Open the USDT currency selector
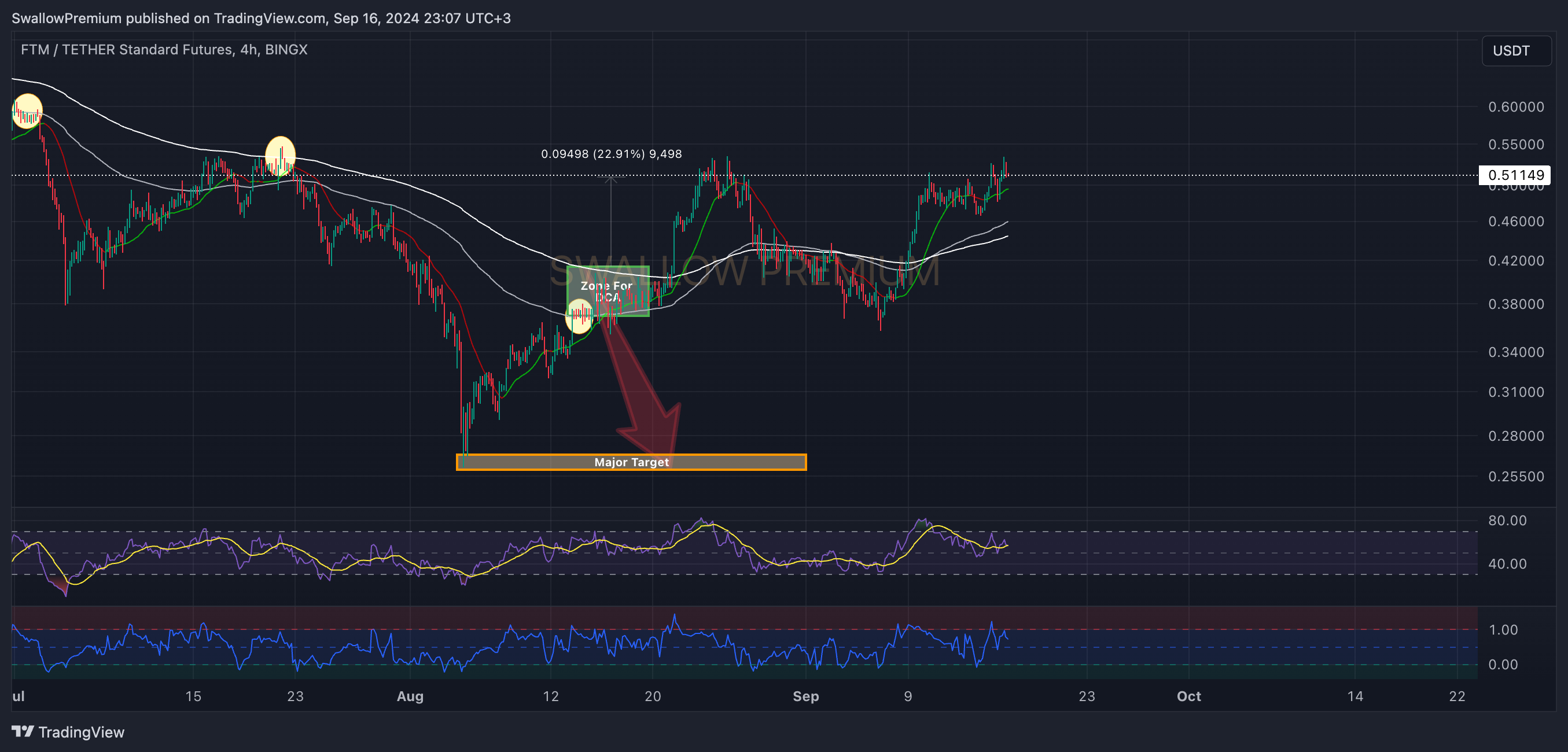The height and width of the screenshot is (752, 1568). coord(1516,50)
